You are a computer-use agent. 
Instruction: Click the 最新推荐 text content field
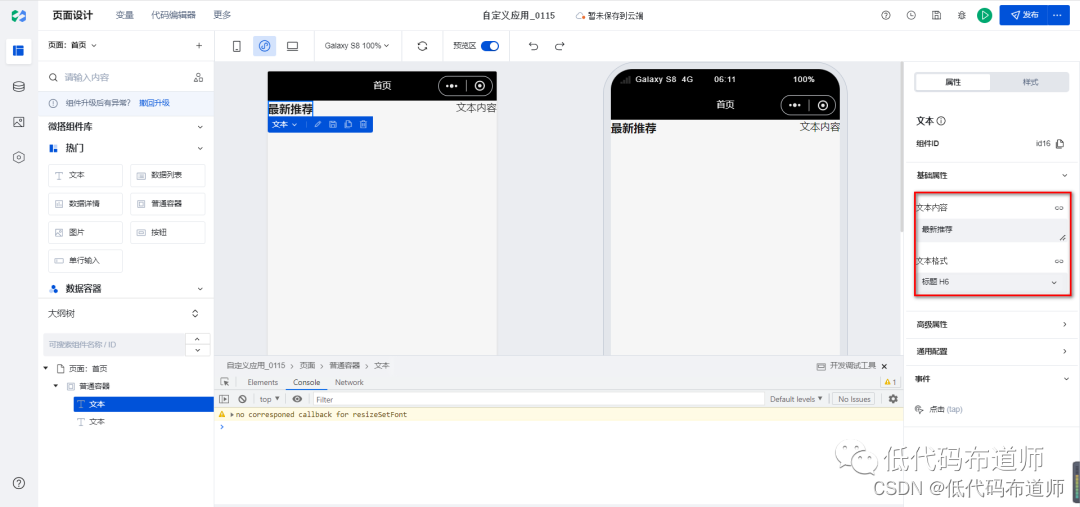click(992, 231)
